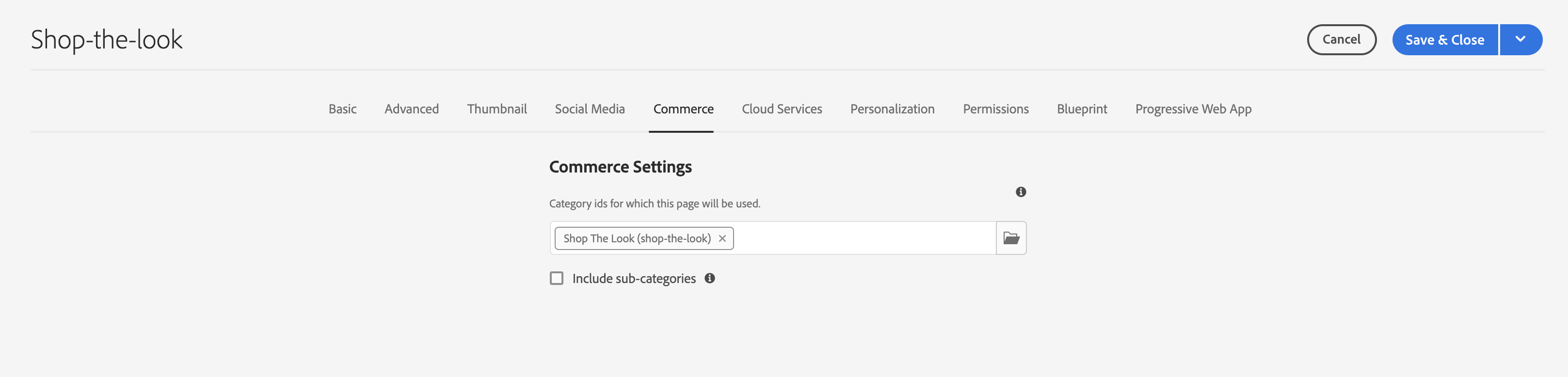Click inside category ids input field
This screenshot has height=377, width=1568.
(864, 238)
